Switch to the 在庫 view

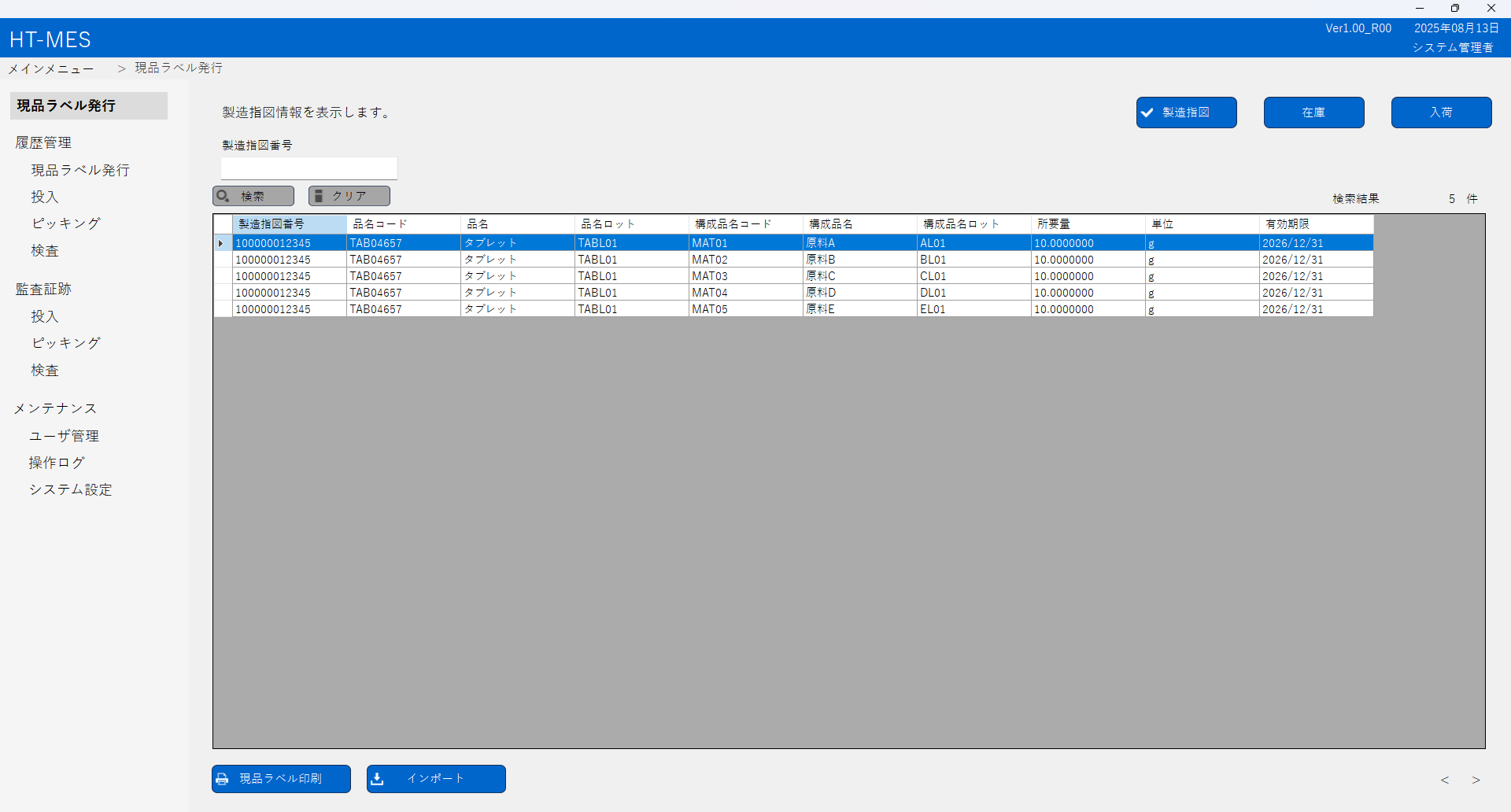(x=1313, y=113)
